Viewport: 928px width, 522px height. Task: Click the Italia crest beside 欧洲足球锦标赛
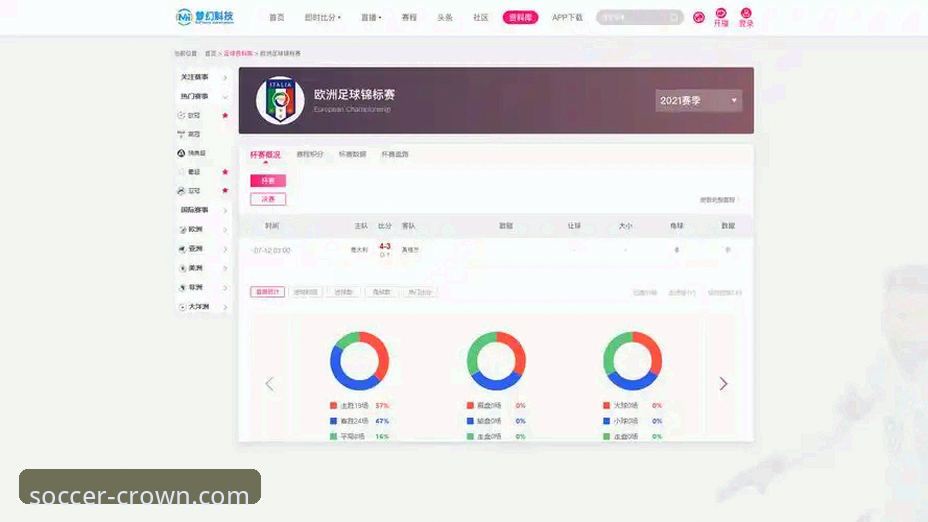click(280, 100)
